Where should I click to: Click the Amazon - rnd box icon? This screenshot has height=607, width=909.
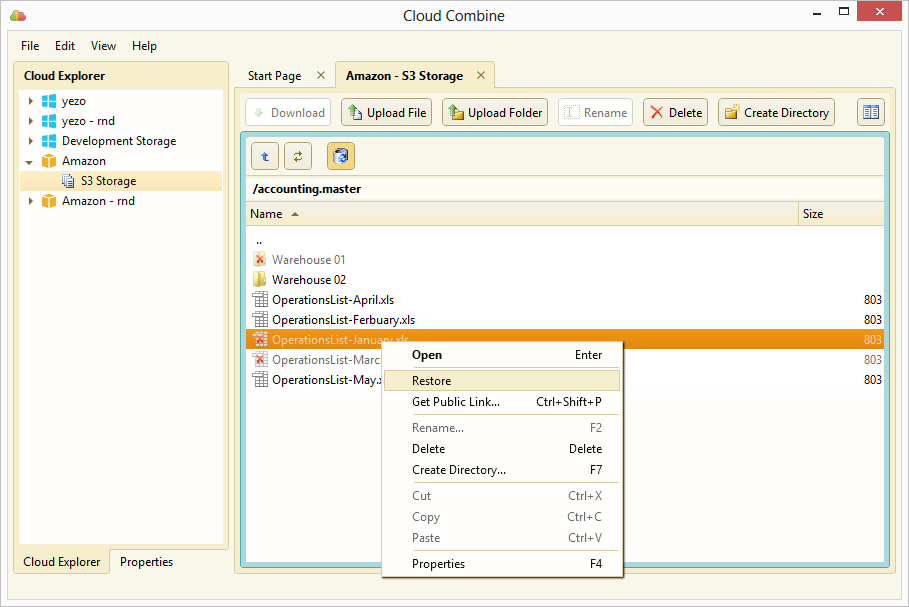point(49,201)
